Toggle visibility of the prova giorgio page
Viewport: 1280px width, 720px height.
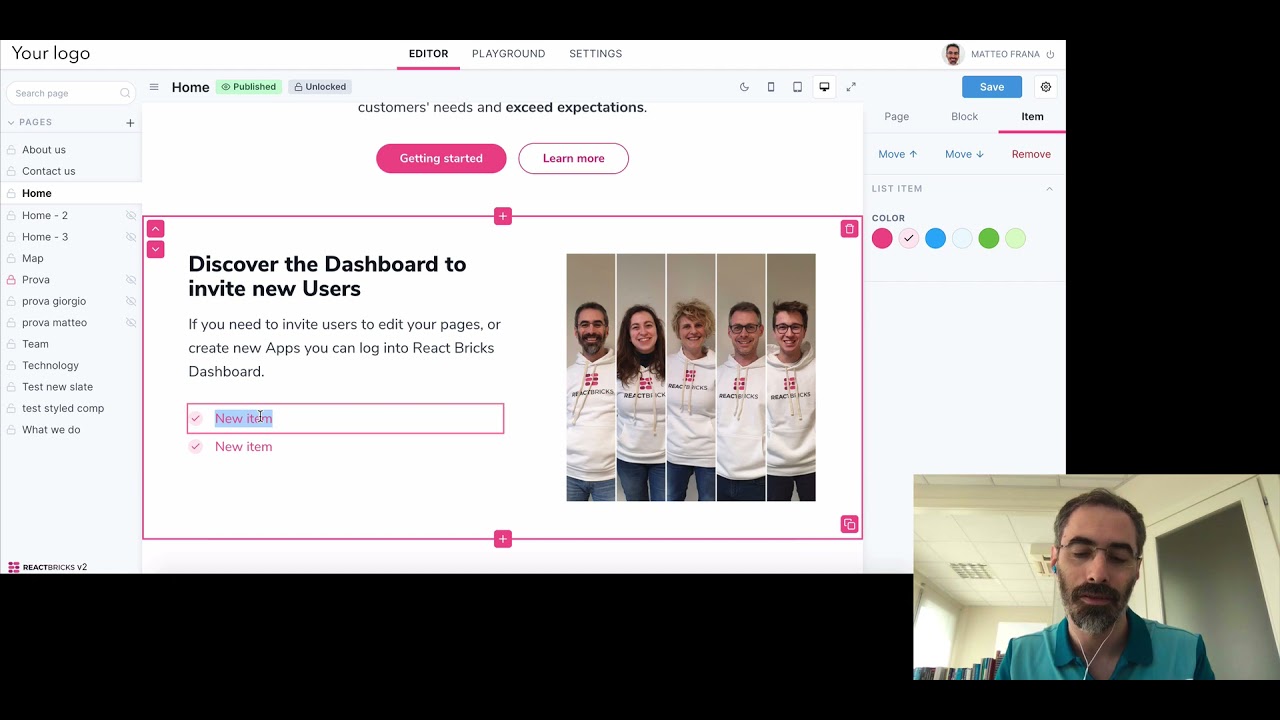130,301
